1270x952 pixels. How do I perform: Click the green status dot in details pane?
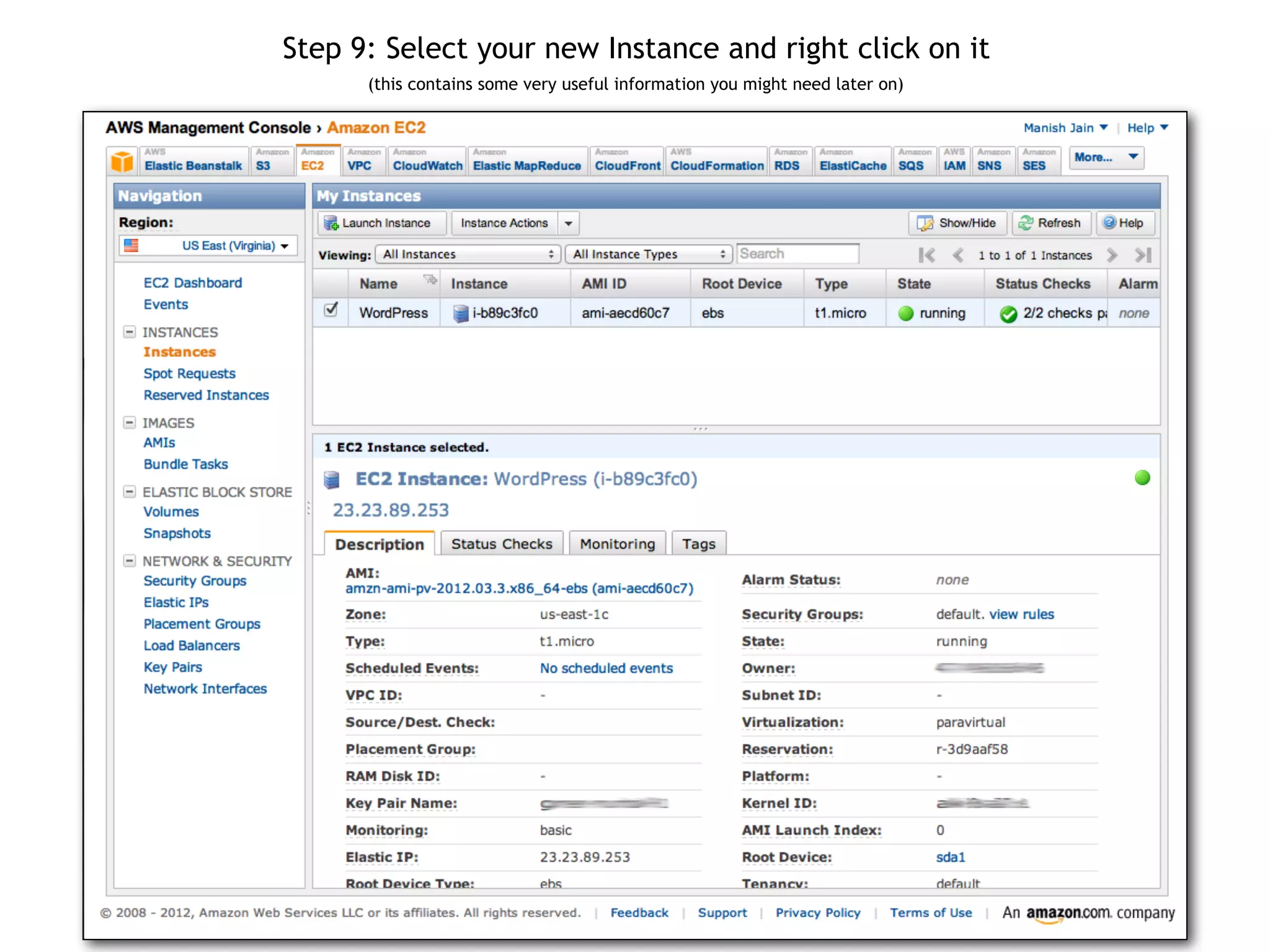coord(1142,478)
